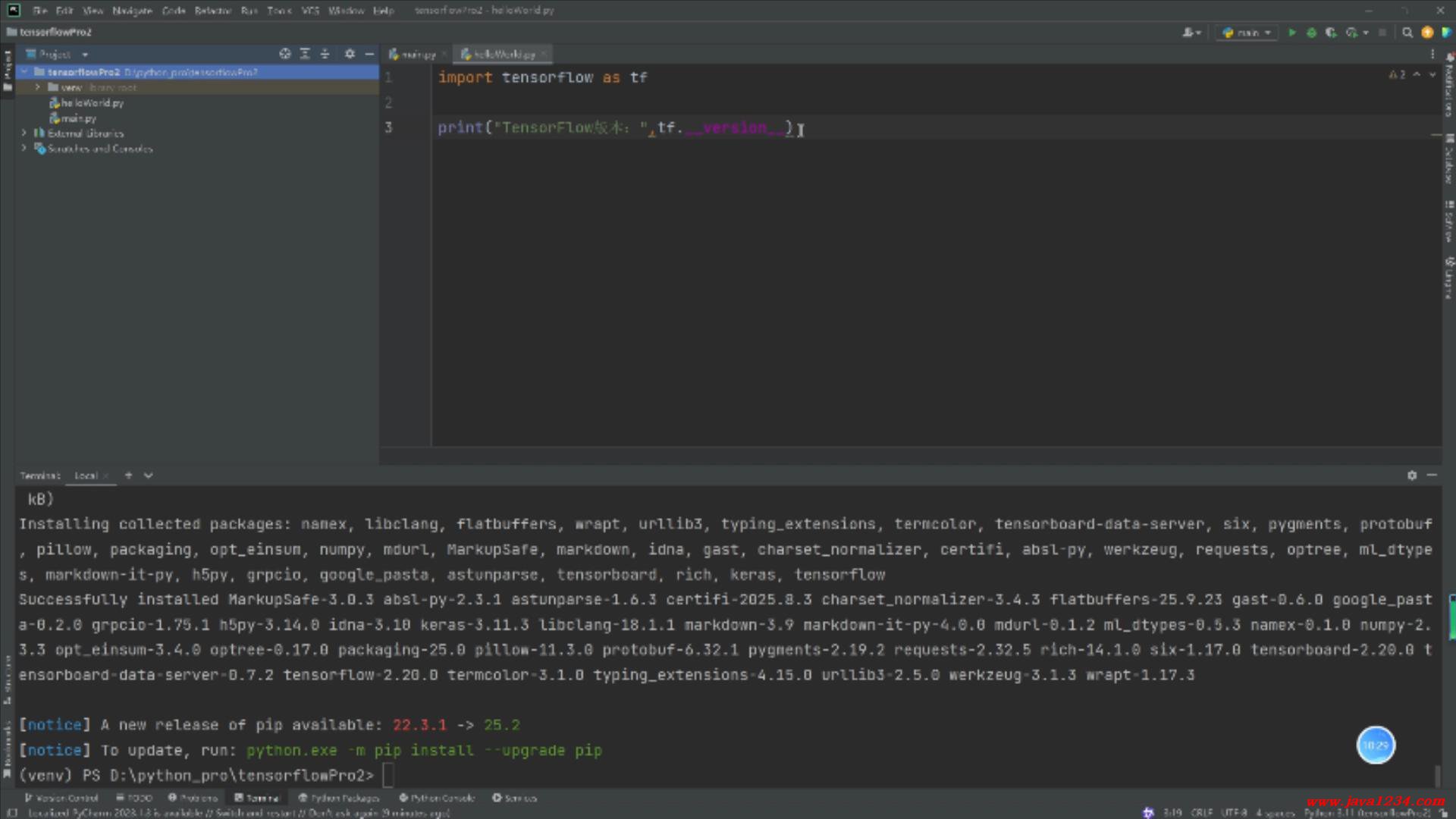
Task: Toggle the Python Console tool window
Action: tap(438, 798)
